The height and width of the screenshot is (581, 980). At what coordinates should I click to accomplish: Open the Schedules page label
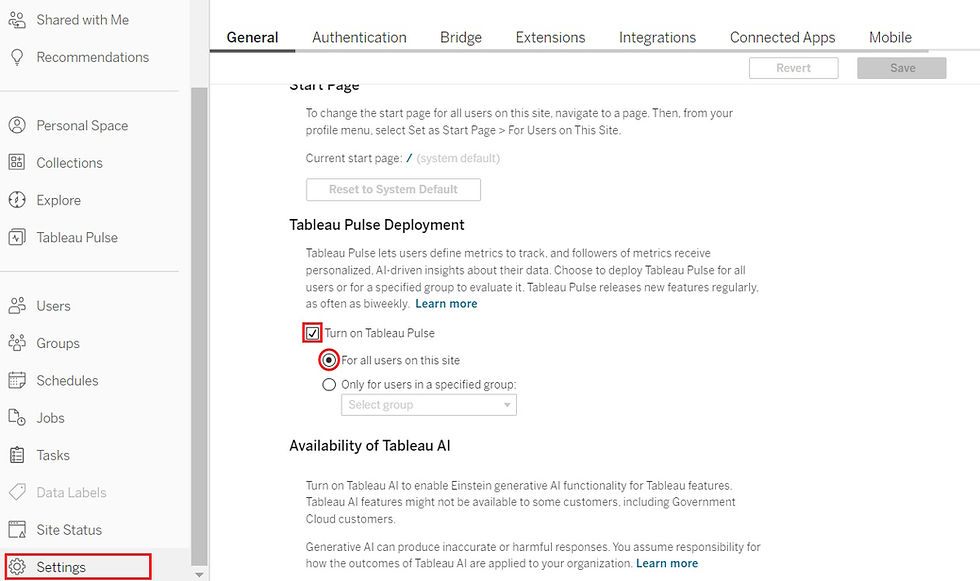click(x=68, y=380)
